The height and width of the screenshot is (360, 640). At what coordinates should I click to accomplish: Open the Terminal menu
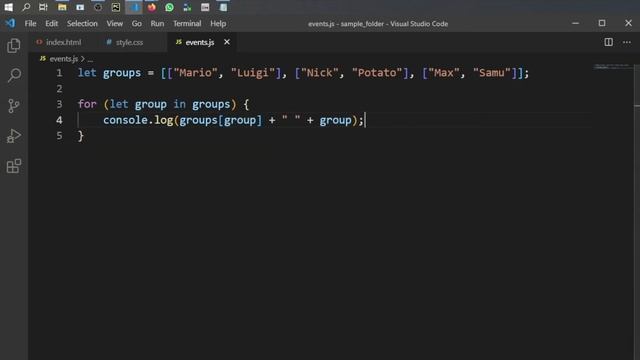pos(187,24)
